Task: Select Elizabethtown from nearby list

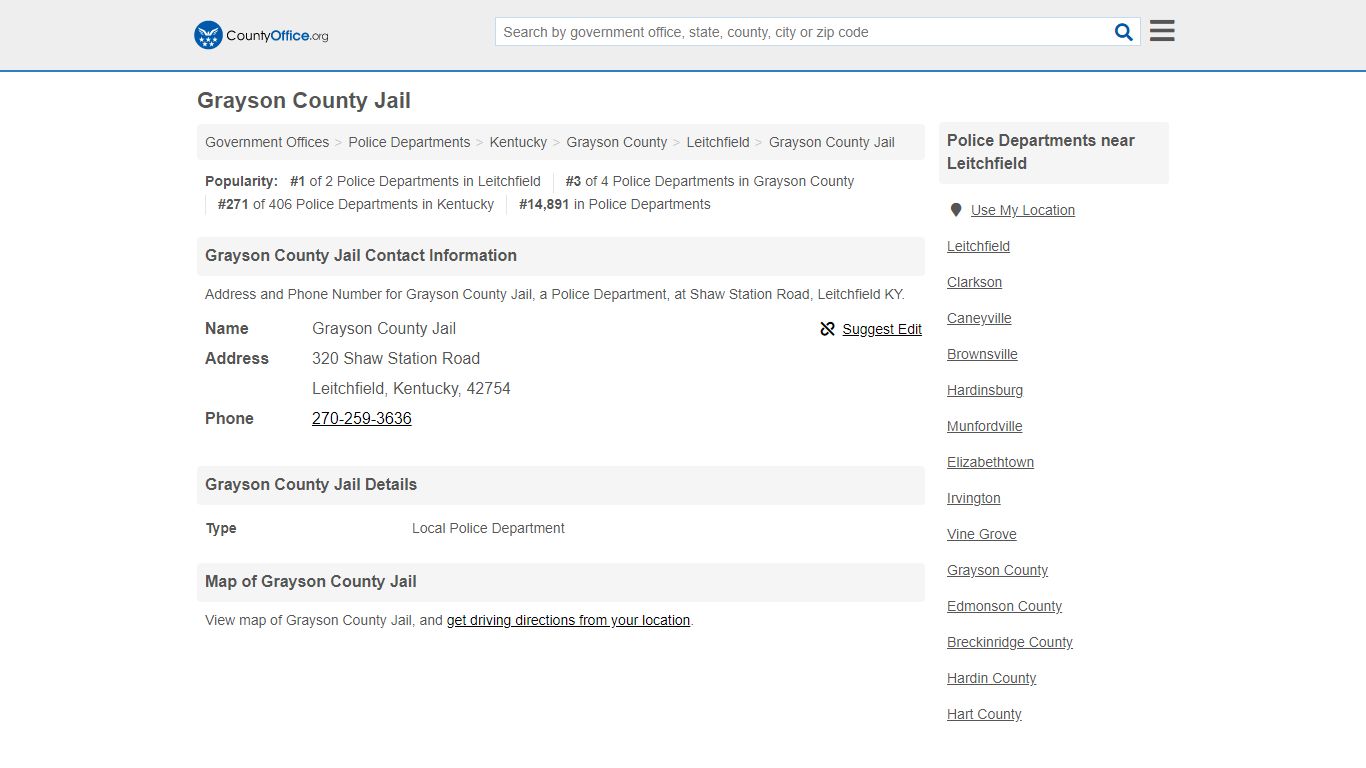Action: (990, 462)
